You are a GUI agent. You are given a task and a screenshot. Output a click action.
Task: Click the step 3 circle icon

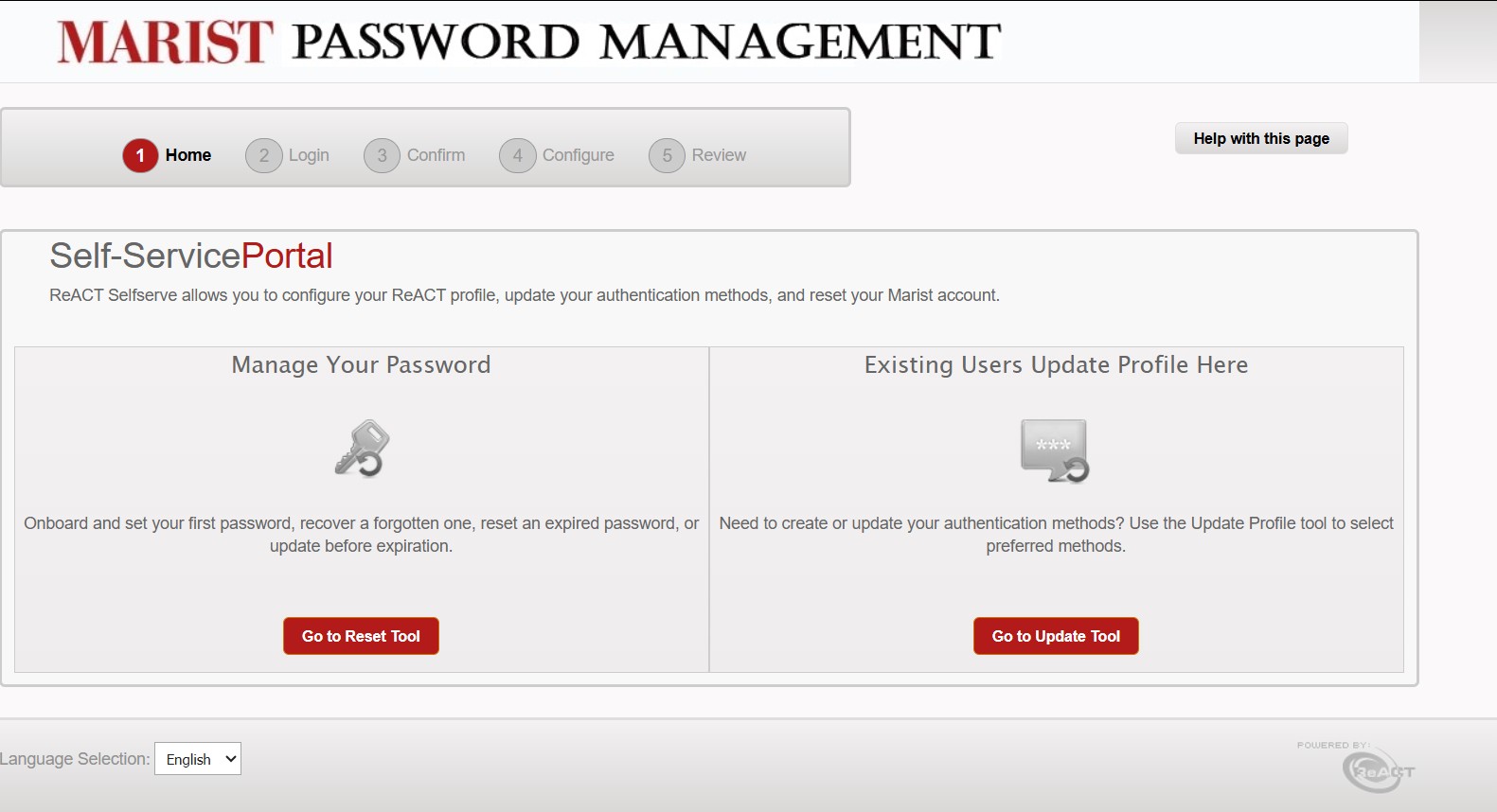pos(382,155)
